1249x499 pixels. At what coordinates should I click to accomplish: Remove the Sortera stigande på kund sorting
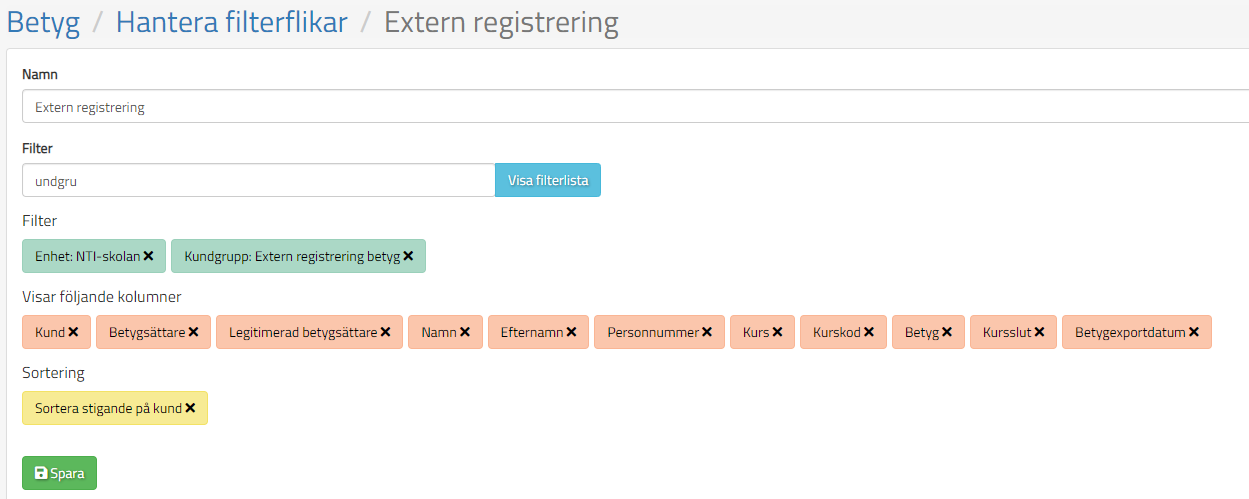[x=190, y=408]
